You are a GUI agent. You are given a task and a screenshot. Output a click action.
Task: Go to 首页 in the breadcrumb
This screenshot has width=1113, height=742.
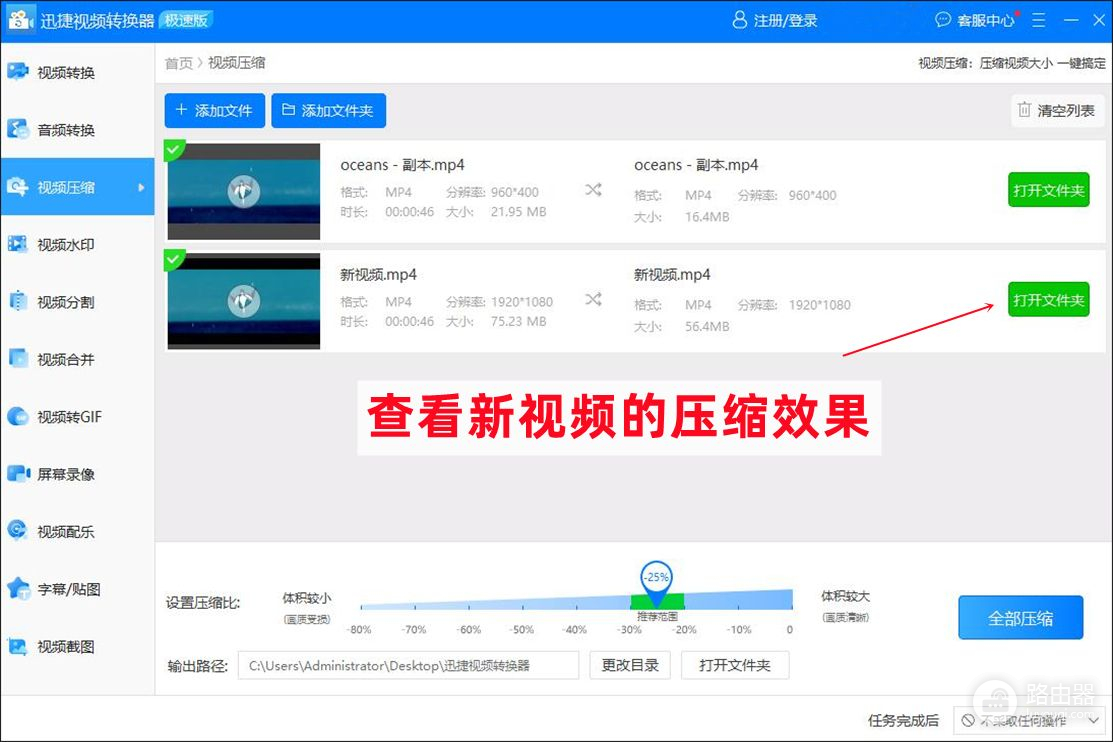178,63
